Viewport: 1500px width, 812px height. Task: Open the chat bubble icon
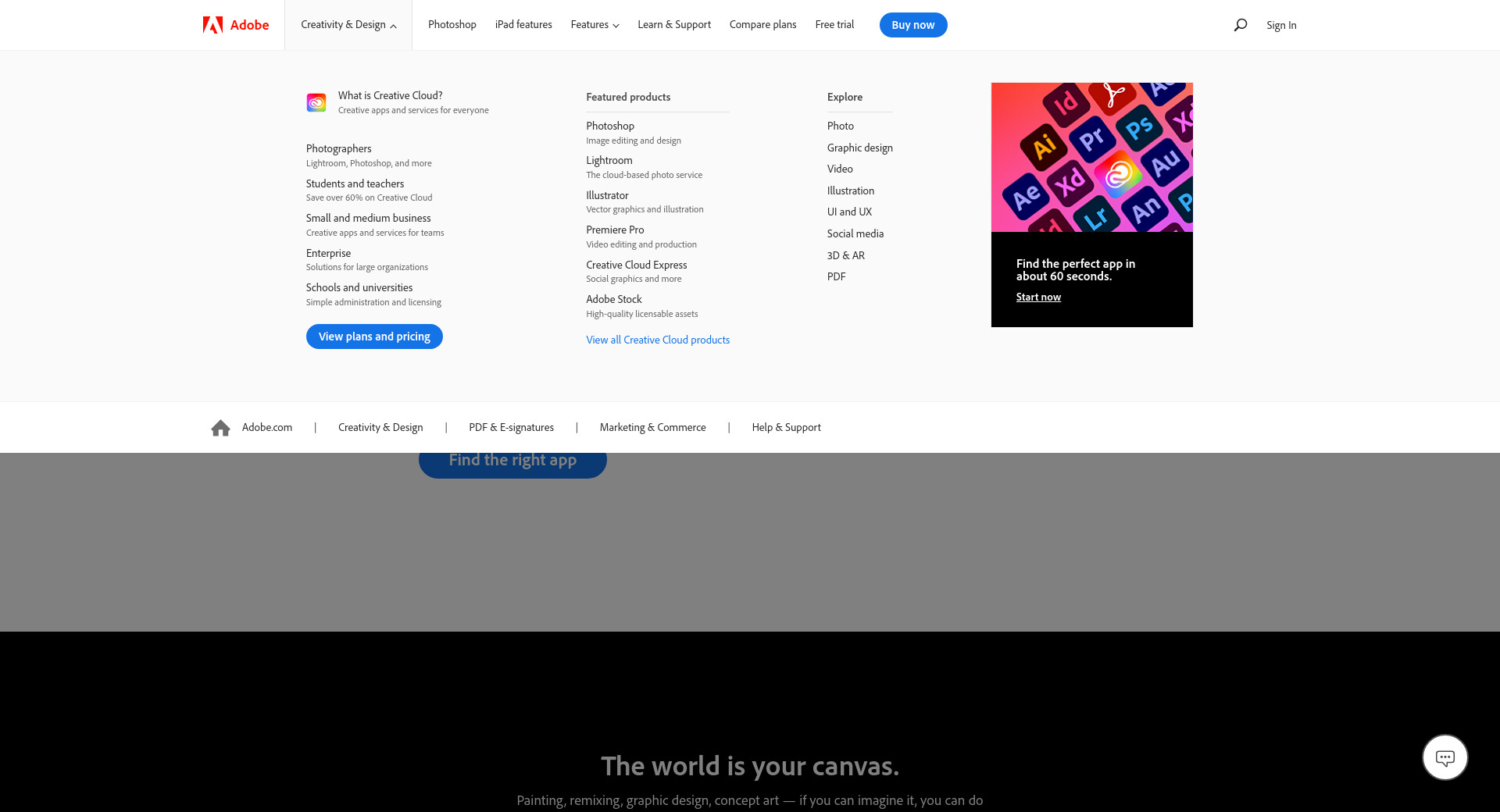(1445, 757)
